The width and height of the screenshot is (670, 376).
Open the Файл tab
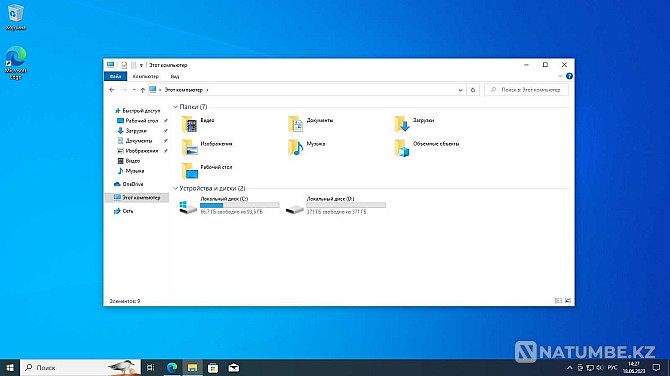point(115,76)
